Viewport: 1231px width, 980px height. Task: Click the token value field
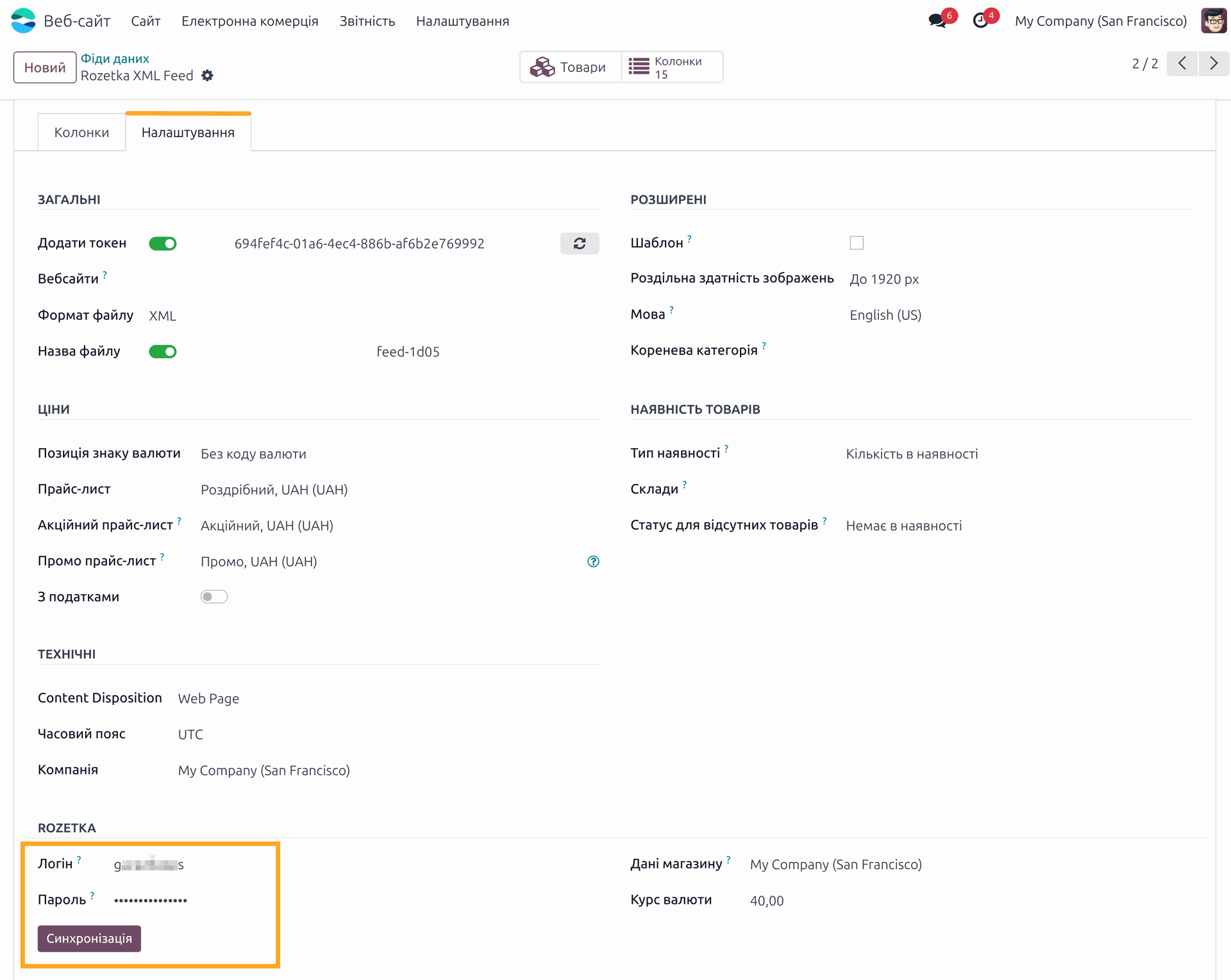(360, 244)
